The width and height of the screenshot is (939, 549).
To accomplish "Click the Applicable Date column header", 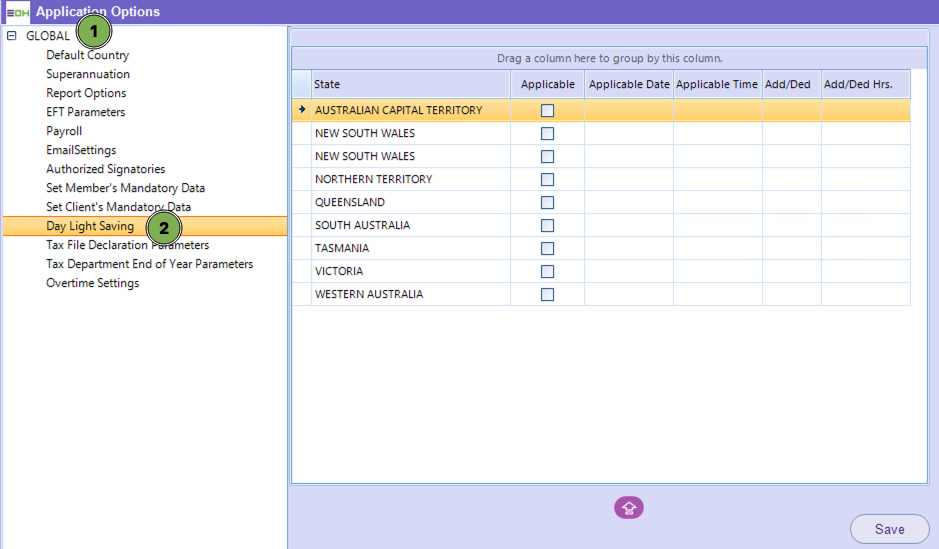I will 629,85.
